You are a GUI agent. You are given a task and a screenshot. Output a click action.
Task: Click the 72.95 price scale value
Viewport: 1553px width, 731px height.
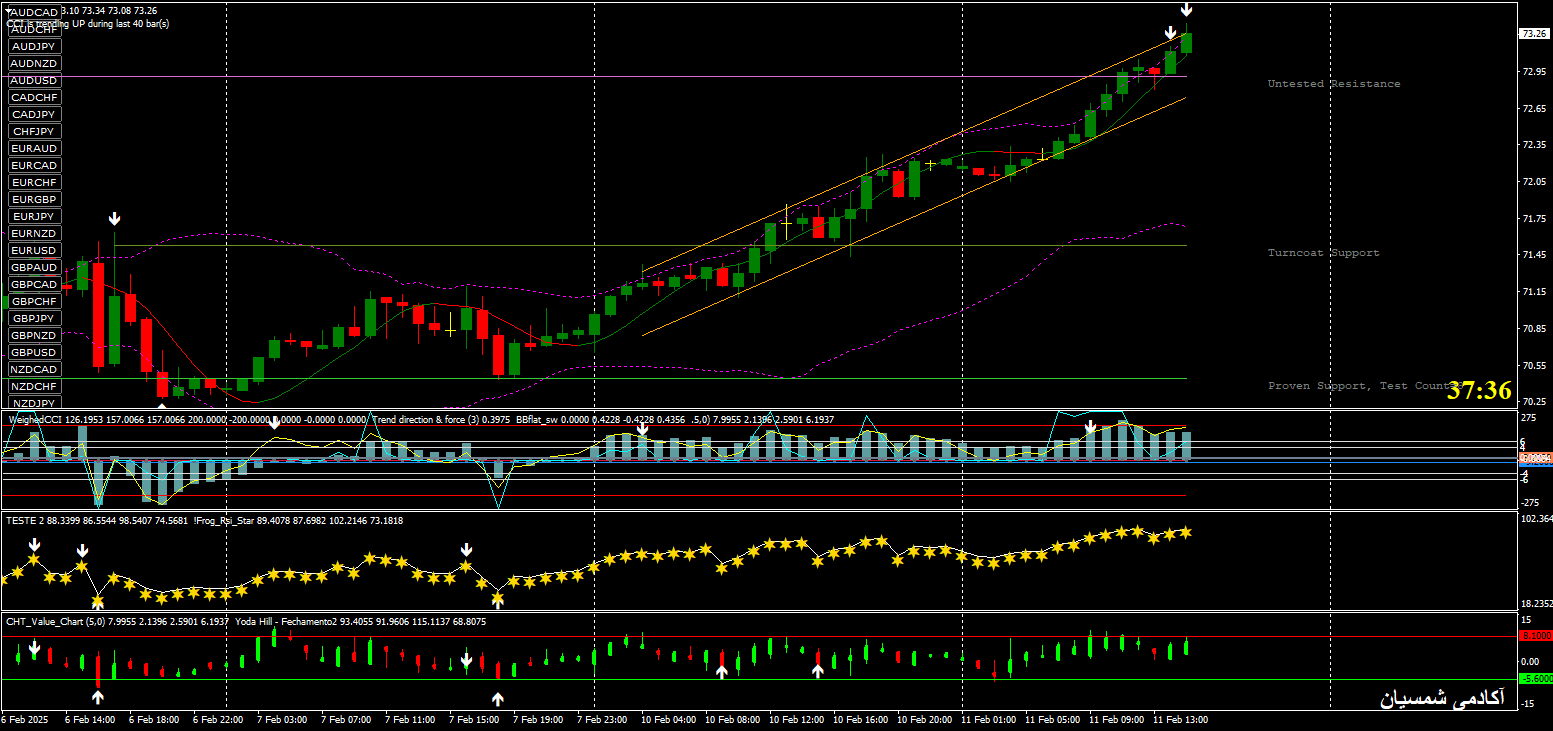click(1534, 71)
